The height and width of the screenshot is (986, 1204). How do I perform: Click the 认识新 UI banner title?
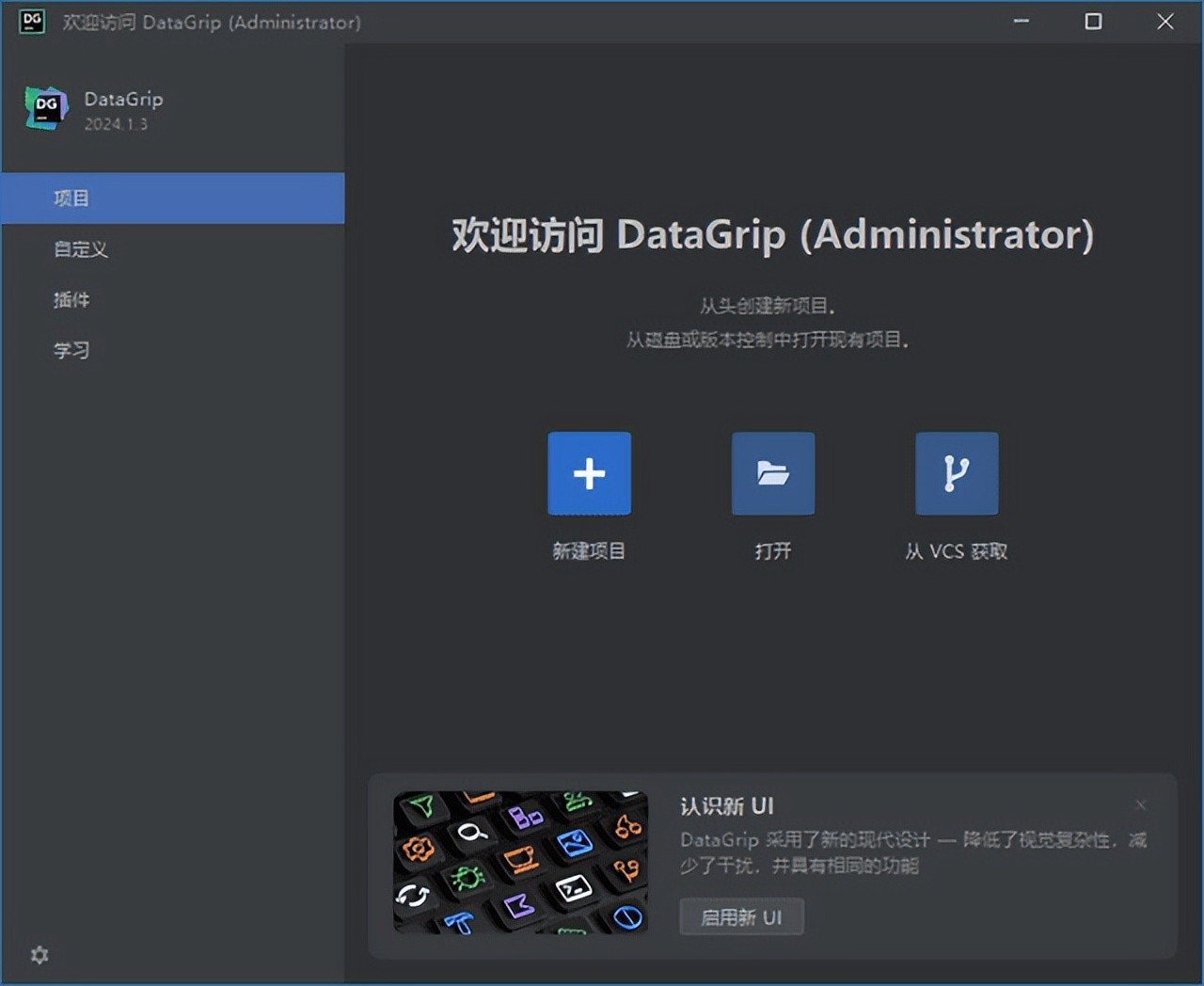coord(726,806)
